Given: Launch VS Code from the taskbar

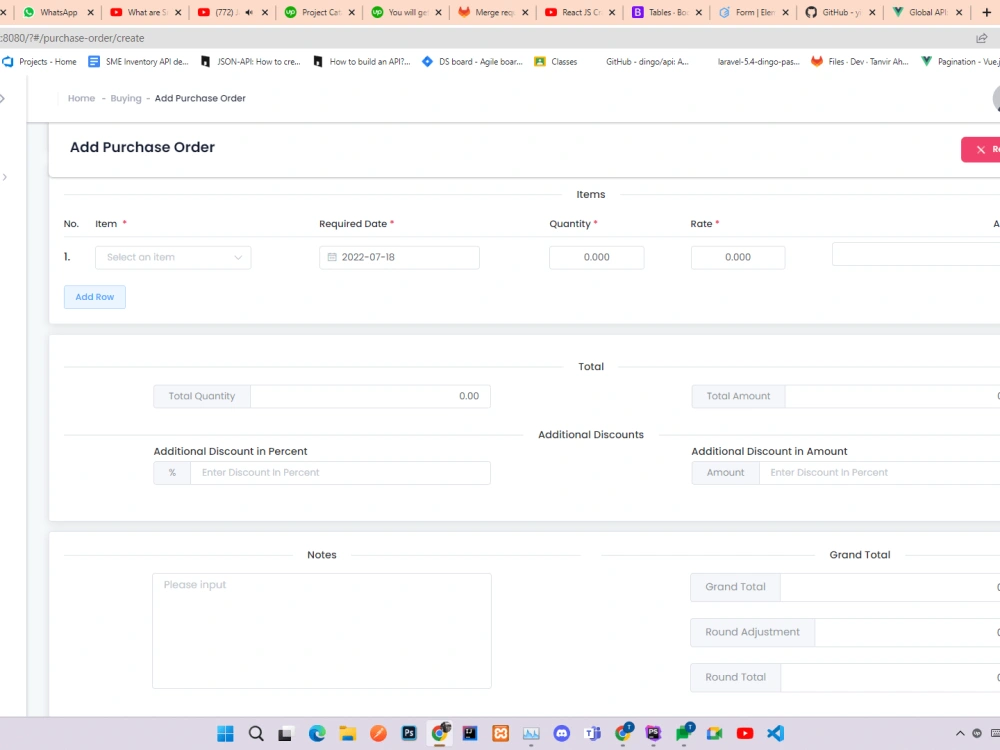Looking at the screenshot, I should pyautogui.click(x=775, y=733).
